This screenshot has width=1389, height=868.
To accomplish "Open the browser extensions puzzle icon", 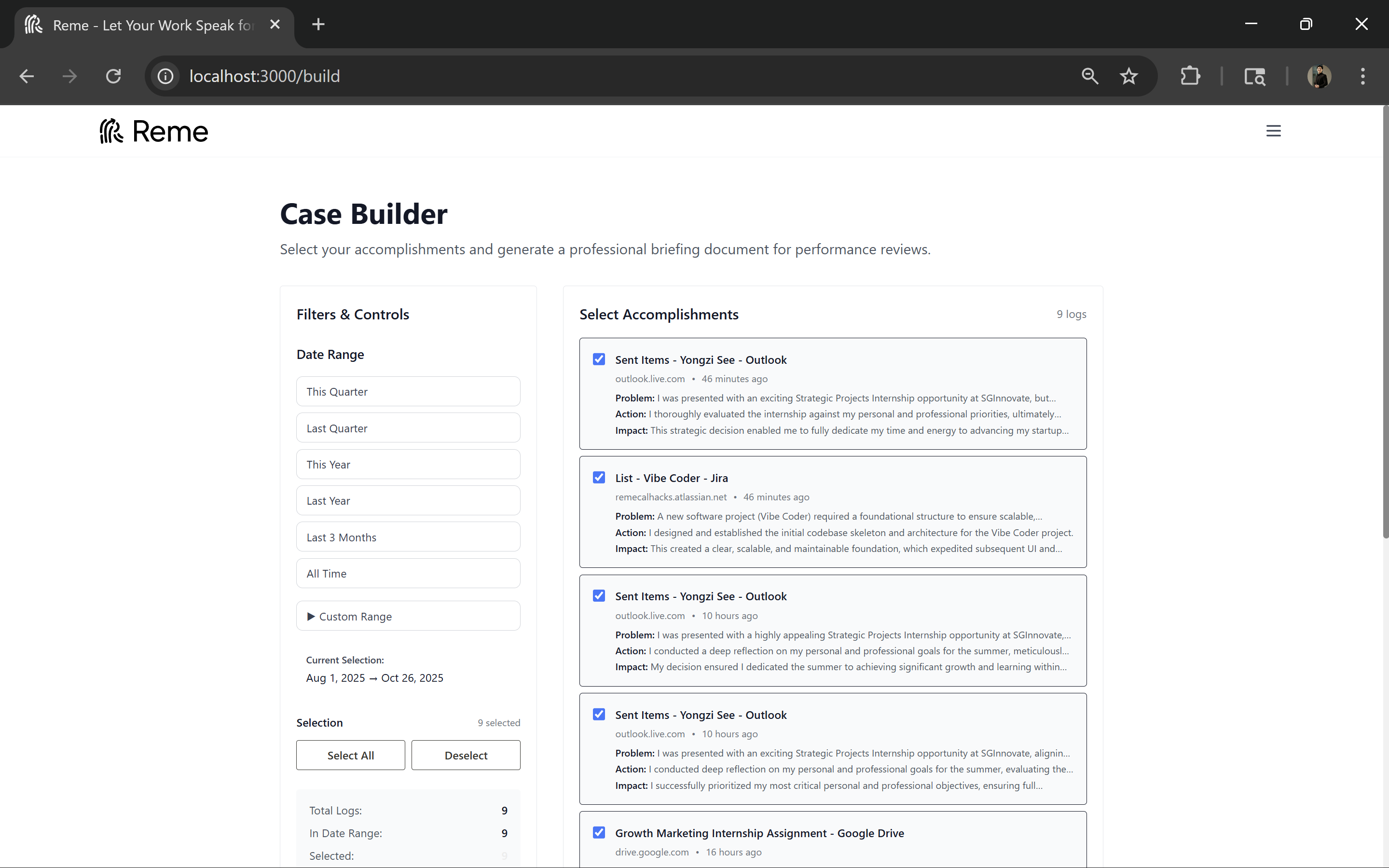I will [x=1190, y=76].
